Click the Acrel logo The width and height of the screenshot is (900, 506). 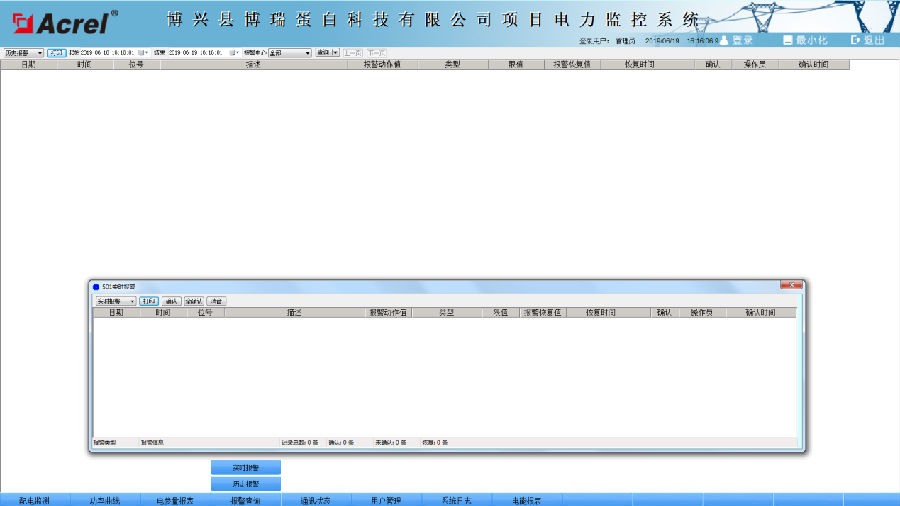(x=65, y=23)
